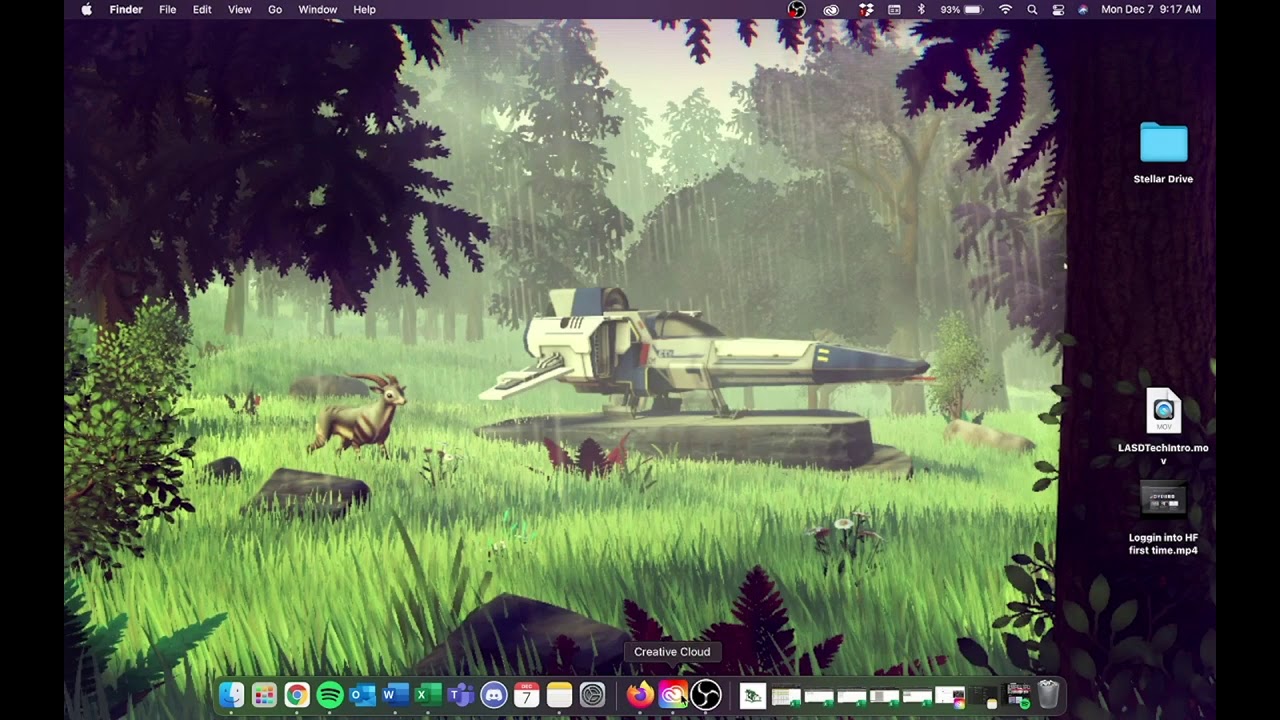Viewport: 1280px width, 720px height.
Task: Open Microsoft Teams from the Dock
Action: coord(461,694)
